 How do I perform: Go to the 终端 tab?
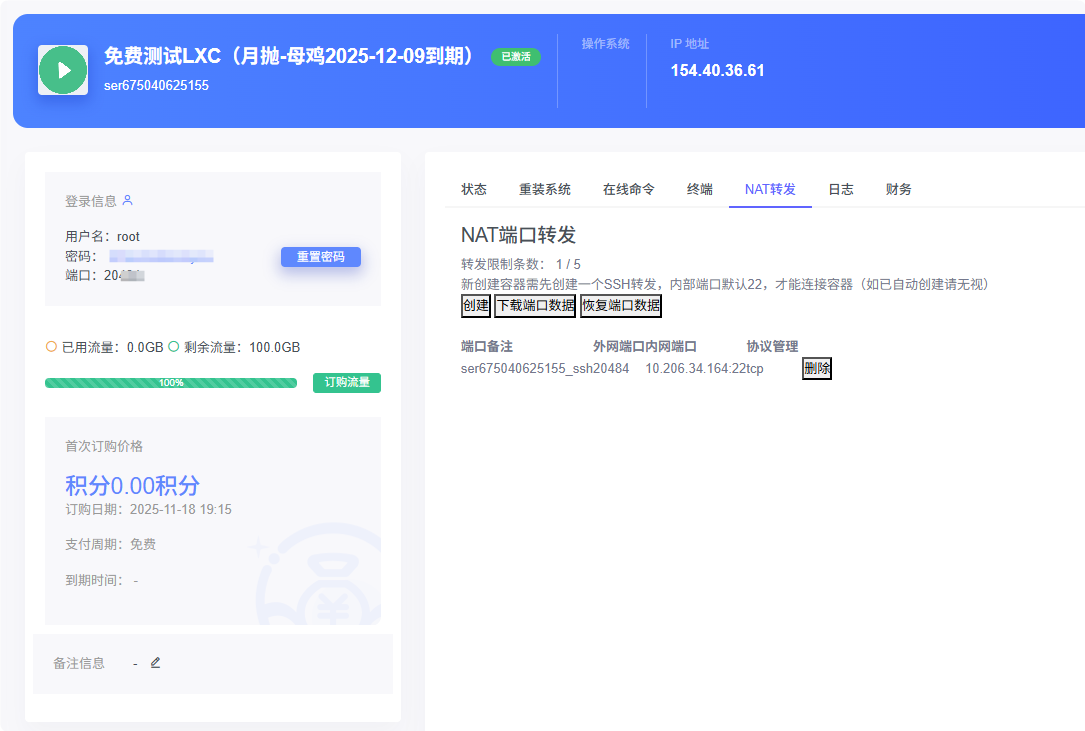(700, 189)
